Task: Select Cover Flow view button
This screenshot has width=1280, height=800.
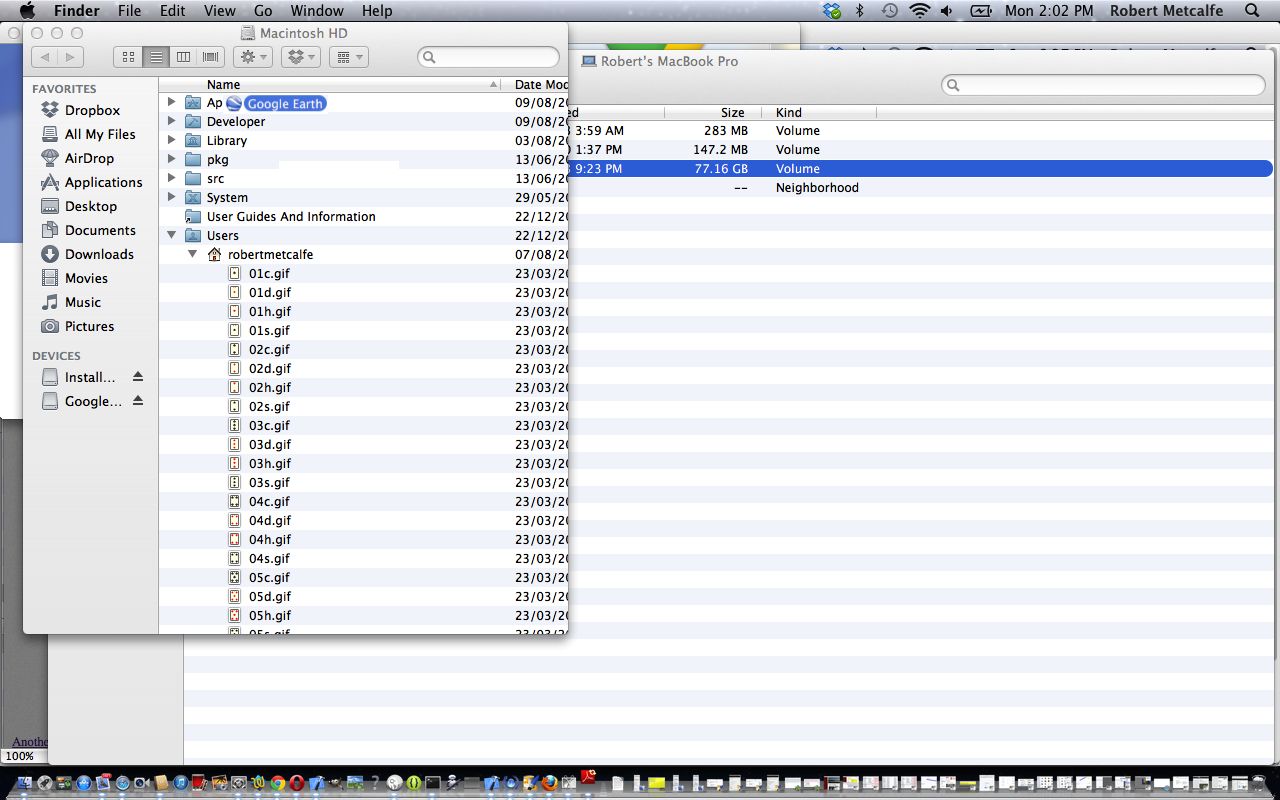Action: coord(211,57)
